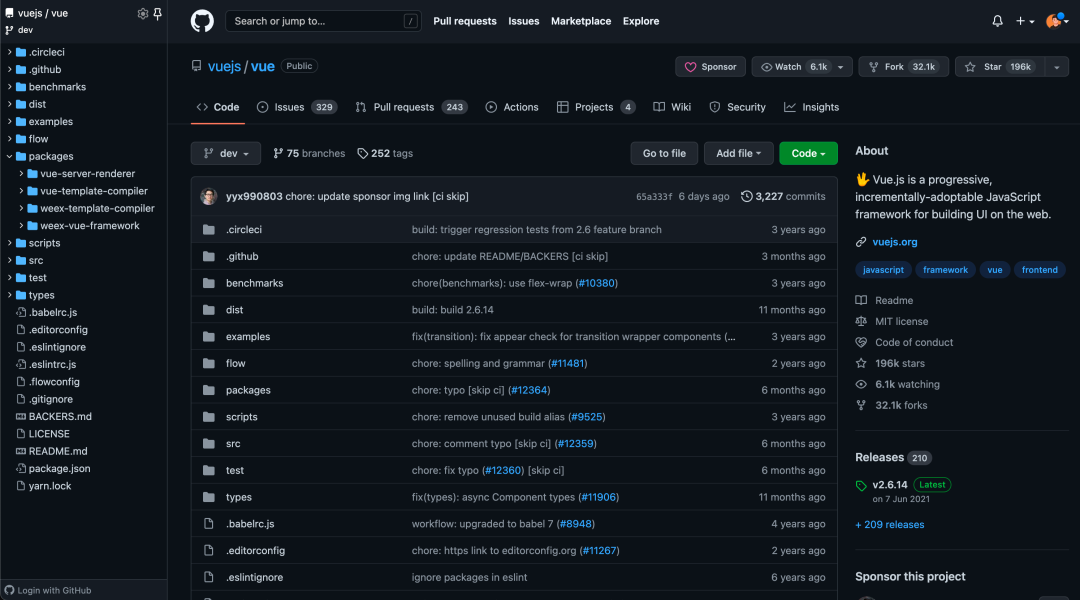Click the star icon beside 196k stars

[x=861, y=363]
